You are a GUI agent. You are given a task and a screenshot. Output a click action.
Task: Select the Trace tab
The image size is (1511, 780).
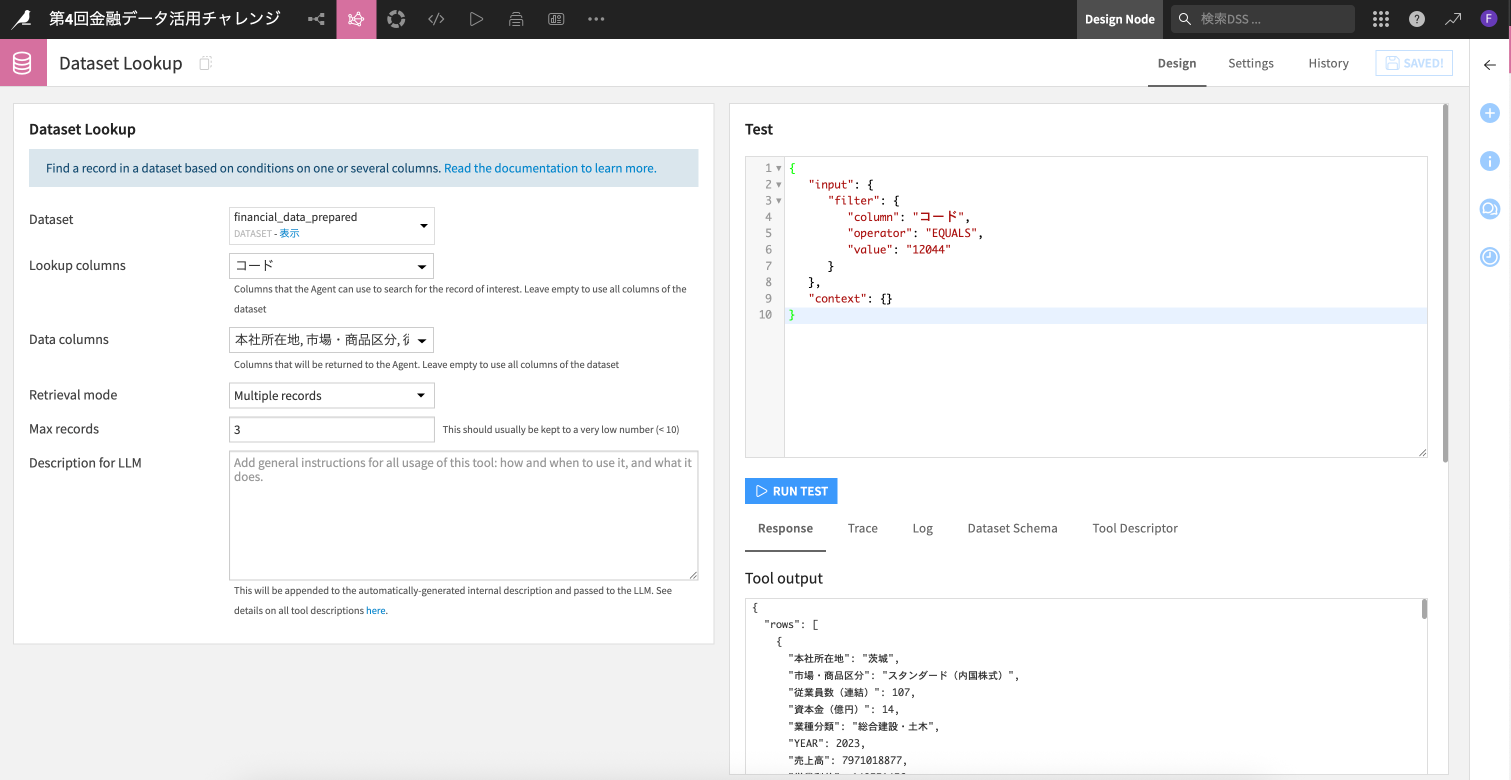pyautogui.click(x=862, y=528)
